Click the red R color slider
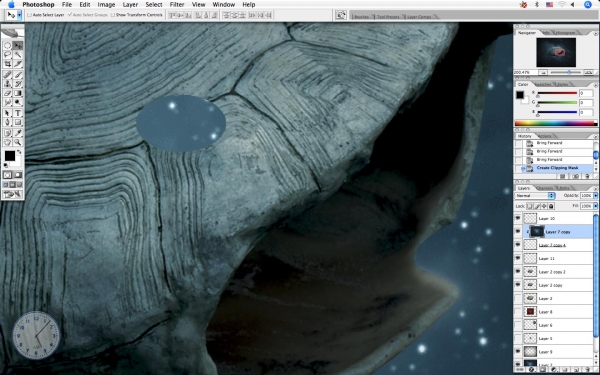Viewport: 600px width, 375px height. coord(557,93)
